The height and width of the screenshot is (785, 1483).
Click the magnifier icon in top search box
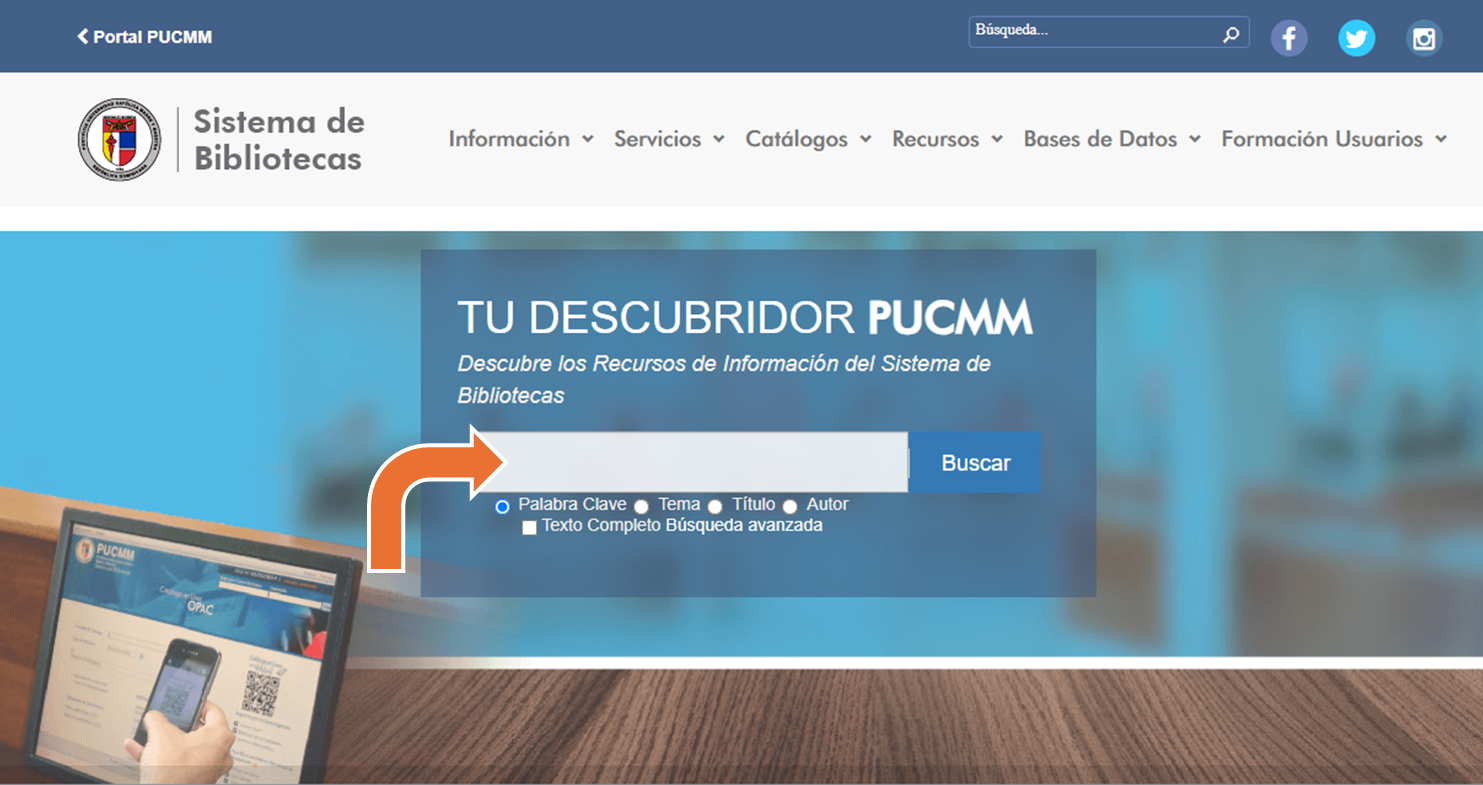point(1231,34)
